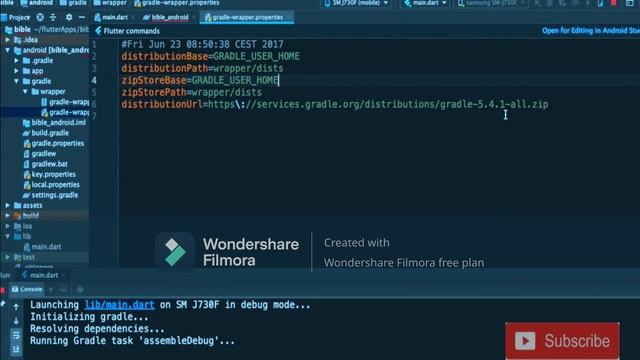640x360 pixels.
Task: Open the main.dart run configuration dropdown
Action: tap(425, 3)
